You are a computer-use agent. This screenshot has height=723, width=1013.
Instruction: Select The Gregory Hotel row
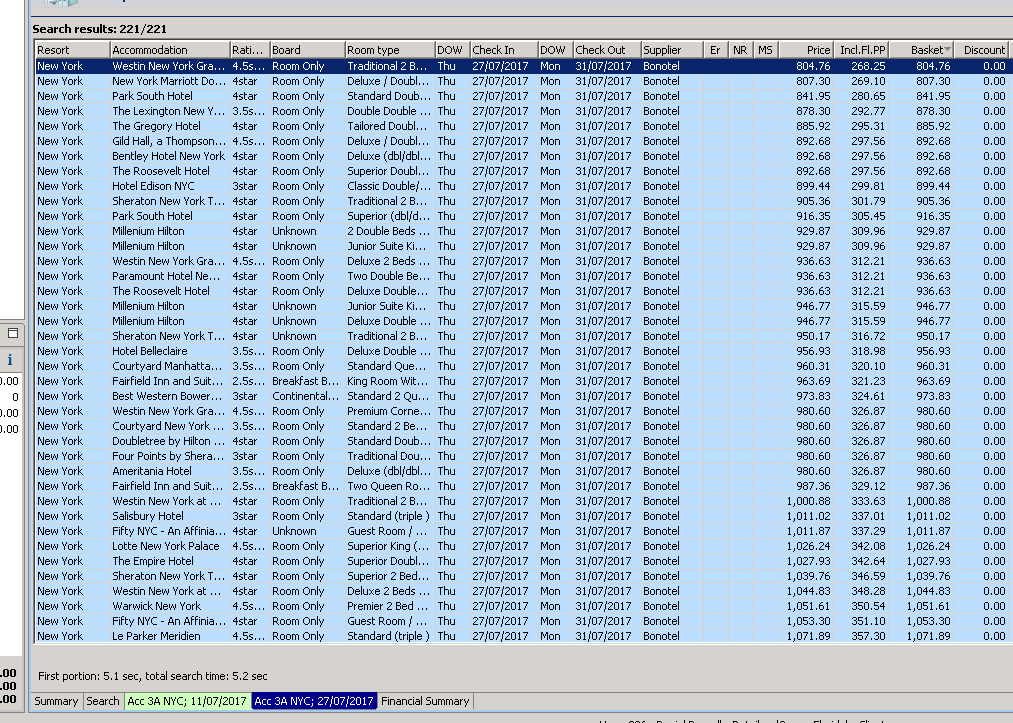(521, 126)
